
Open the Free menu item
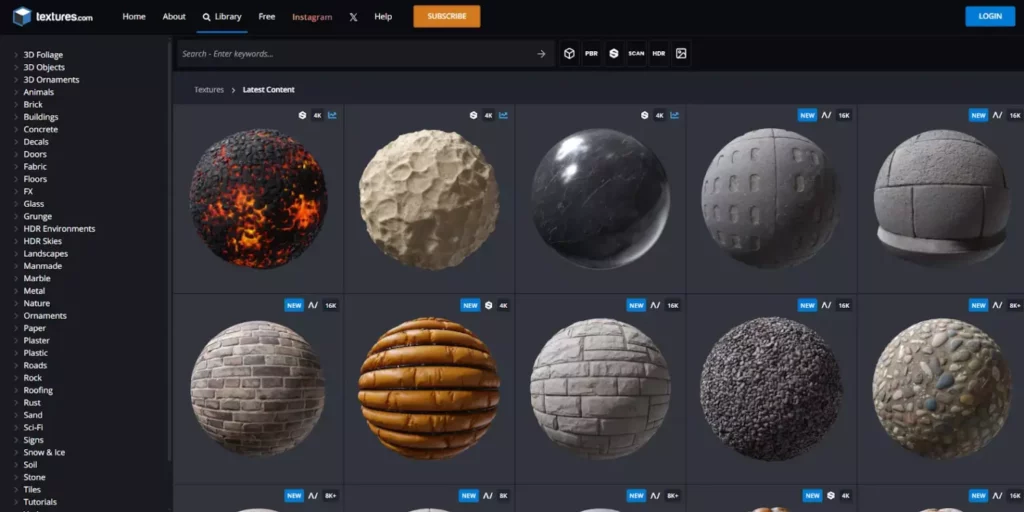click(x=267, y=17)
